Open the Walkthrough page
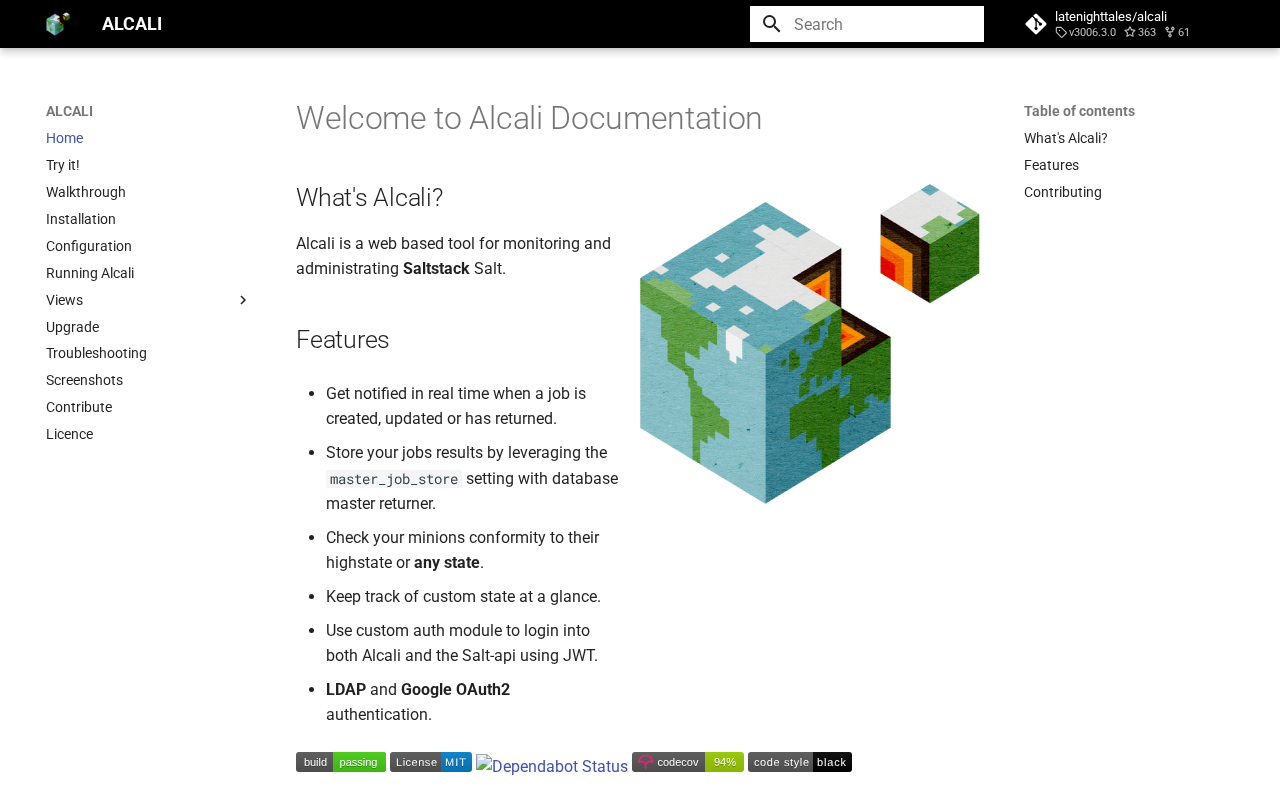The image size is (1280, 800). [x=86, y=192]
